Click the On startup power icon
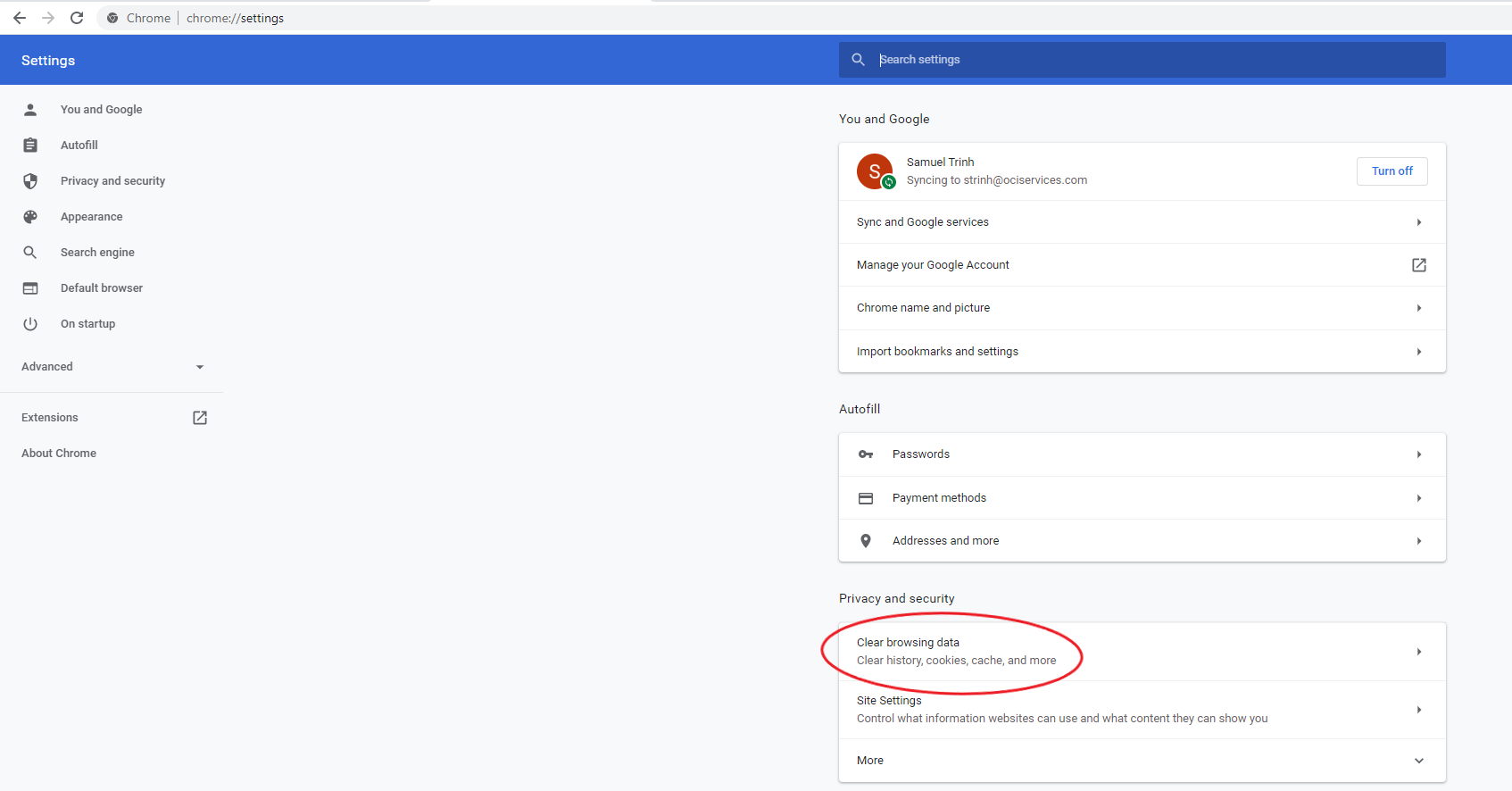Viewport: 1512px width, 791px height. (x=30, y=324)
